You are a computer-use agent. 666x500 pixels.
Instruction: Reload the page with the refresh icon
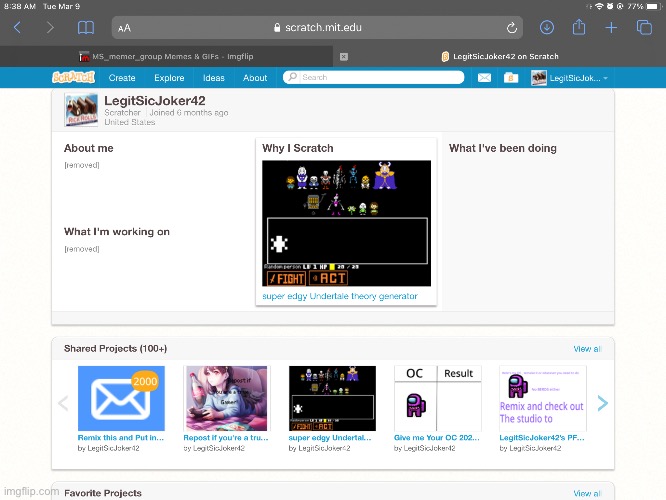tap(512, 28)
